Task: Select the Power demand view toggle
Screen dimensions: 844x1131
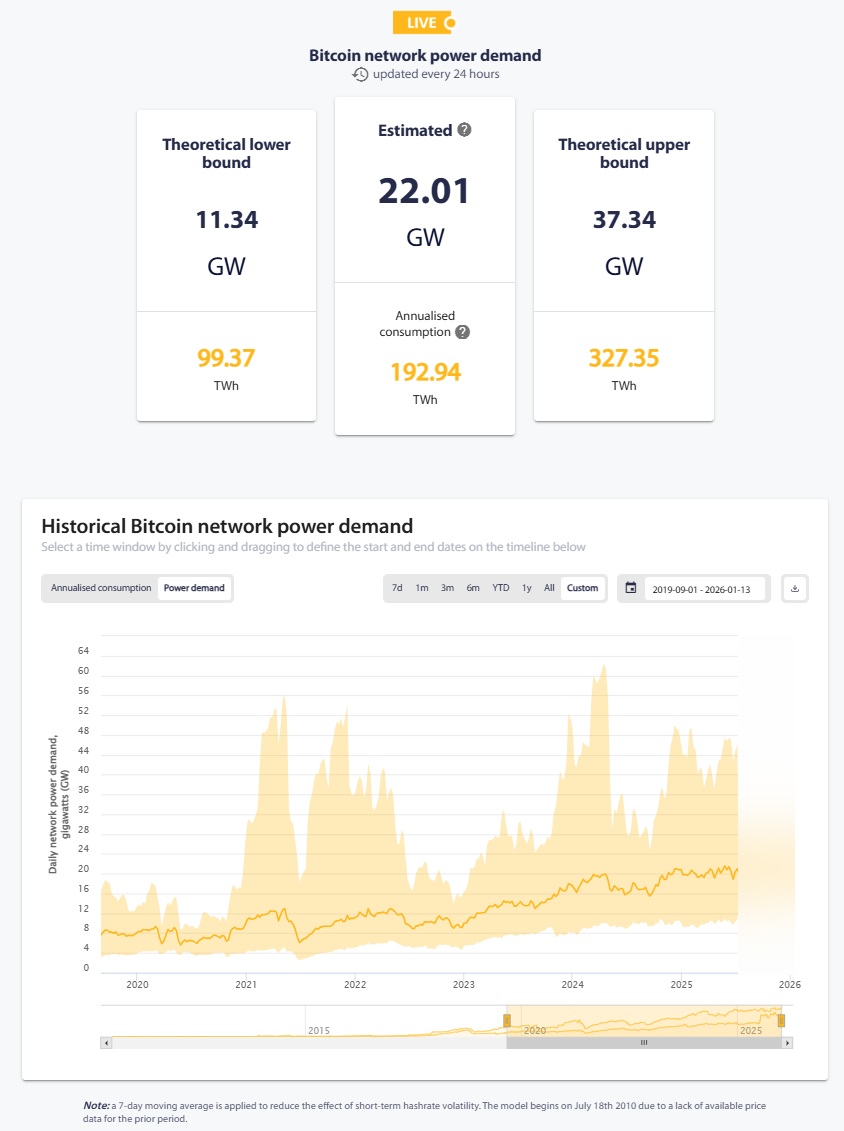Action: coord(195,588)
